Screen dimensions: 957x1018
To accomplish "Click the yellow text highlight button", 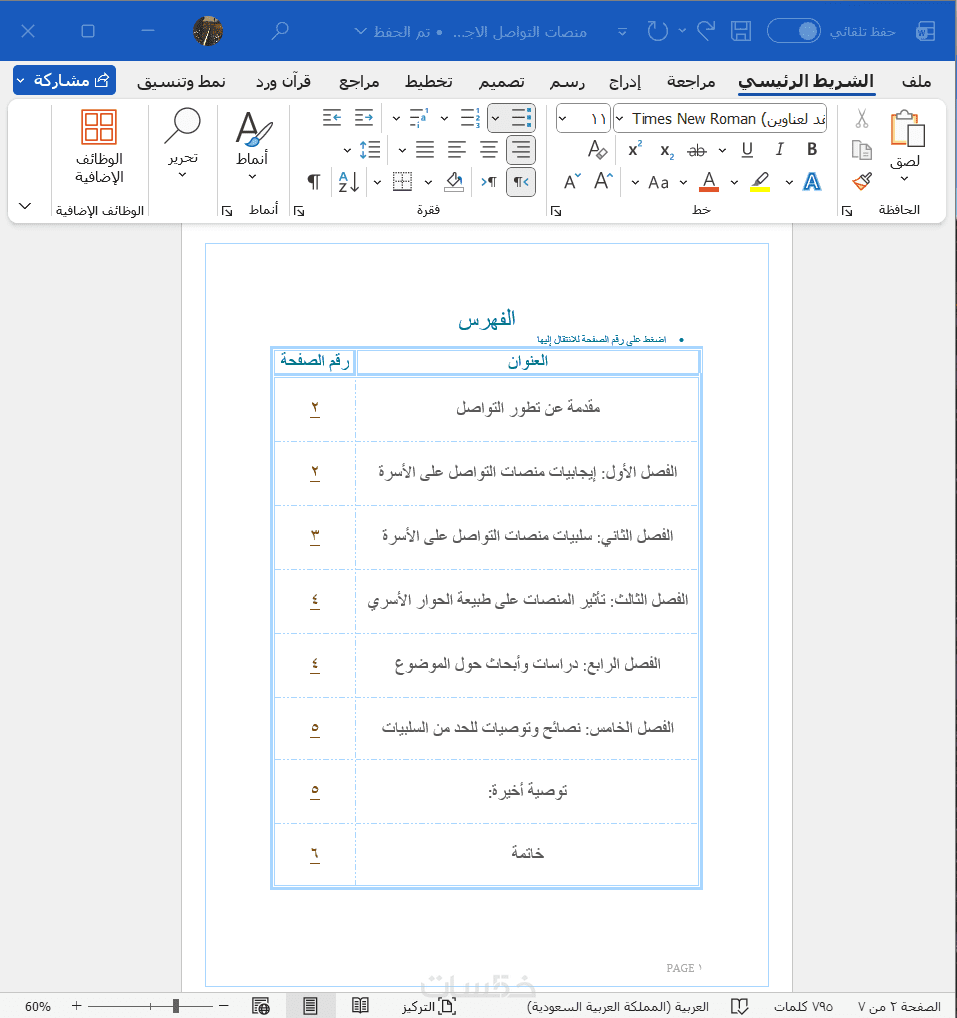I will point(760,182).
